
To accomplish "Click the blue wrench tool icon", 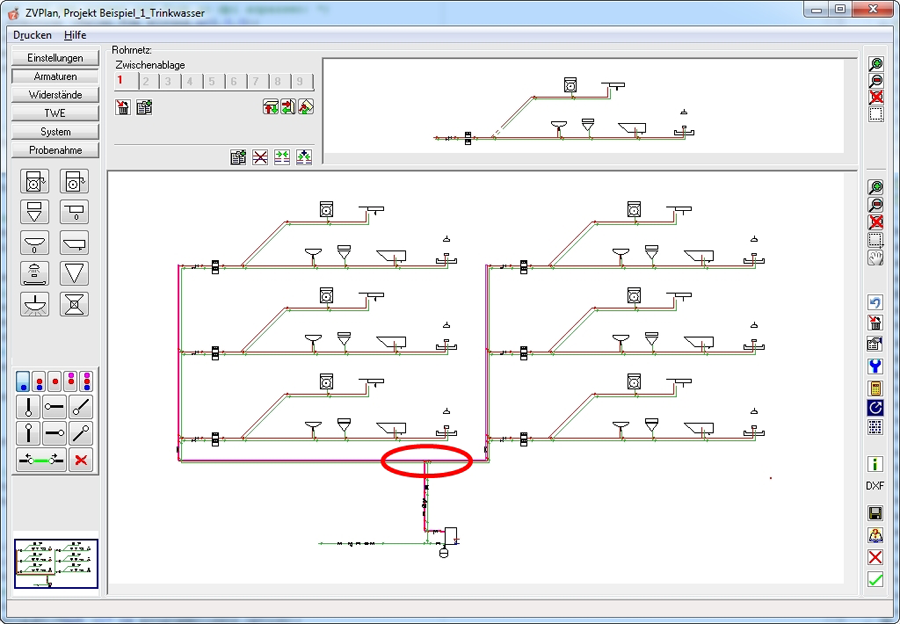I will (875, 366).
